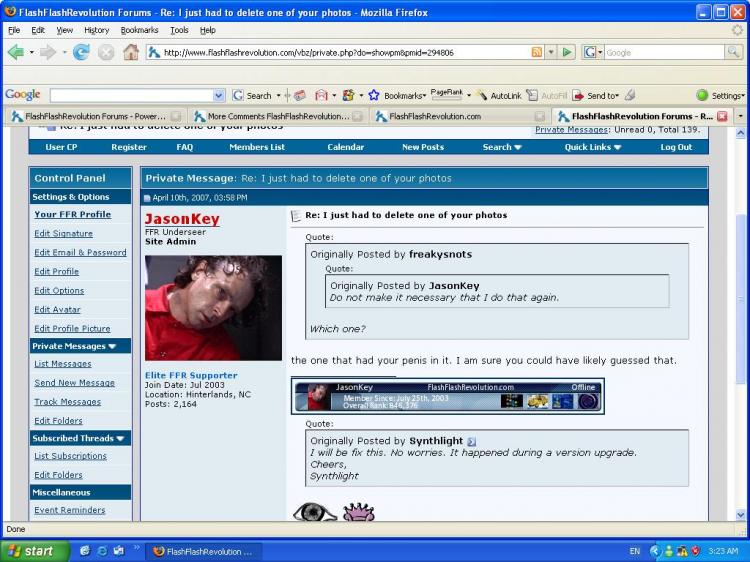750x562 pixels.
Task: Click the search magnifier icon
Action: point(732,52)
